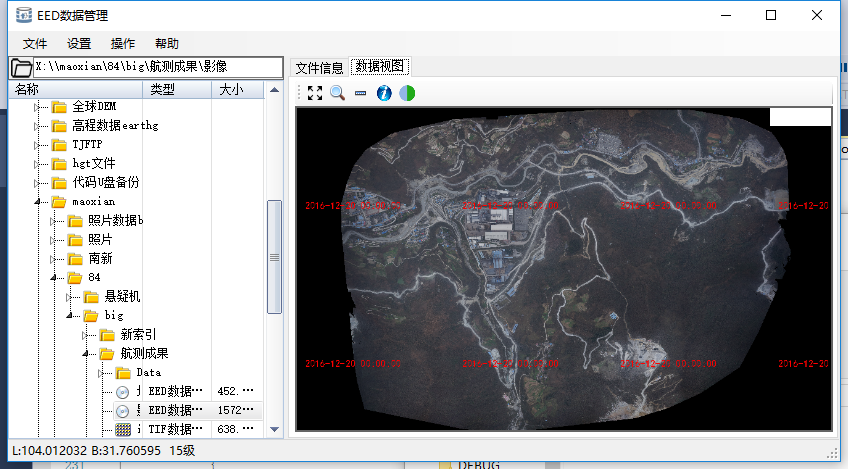Viewport: 848px width, 469px height.
Task: Select the magnifier zoom tool
Action: pos(337,93)
